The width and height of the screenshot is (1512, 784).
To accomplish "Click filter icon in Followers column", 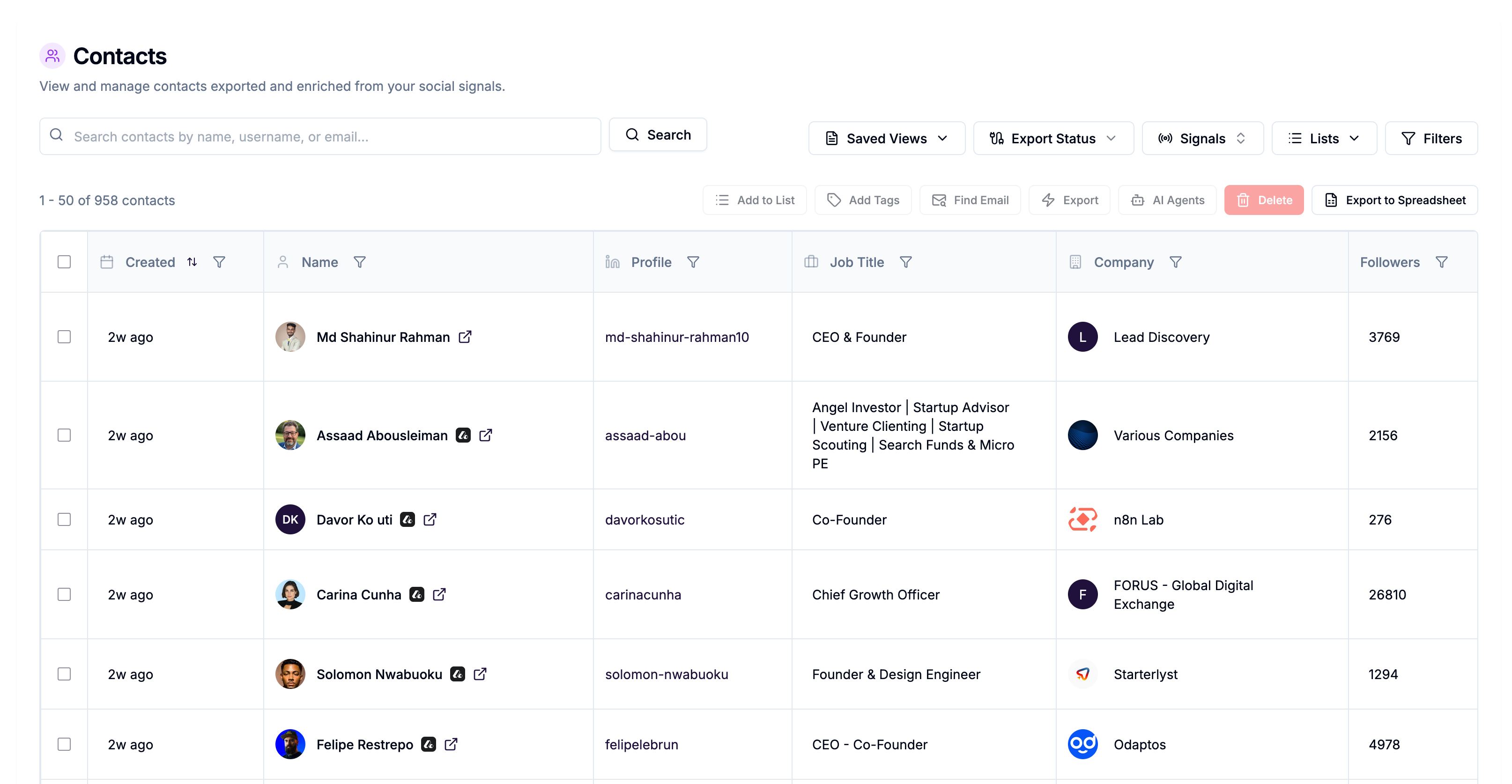I will 1442,262.
